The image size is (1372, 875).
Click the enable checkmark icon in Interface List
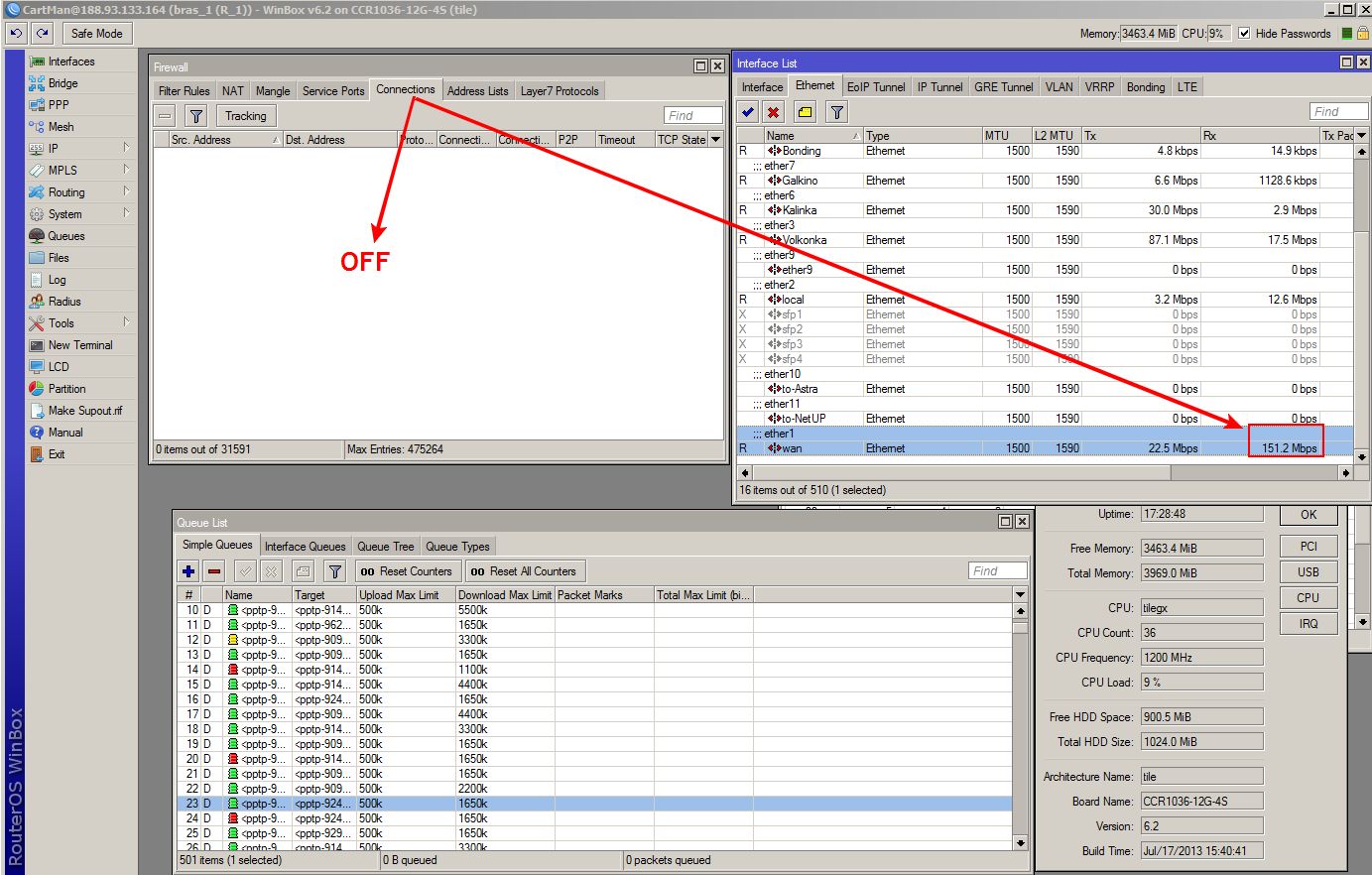tap(748, 112)
